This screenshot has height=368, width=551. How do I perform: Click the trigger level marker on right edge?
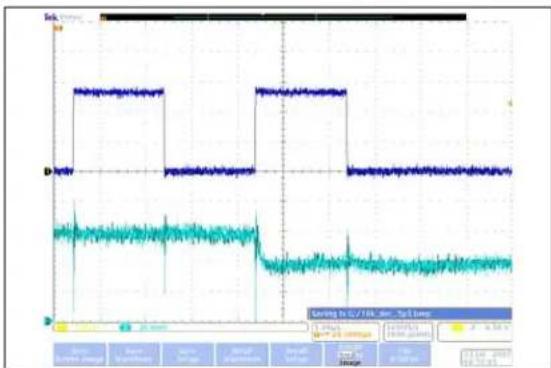coord(510,103)
